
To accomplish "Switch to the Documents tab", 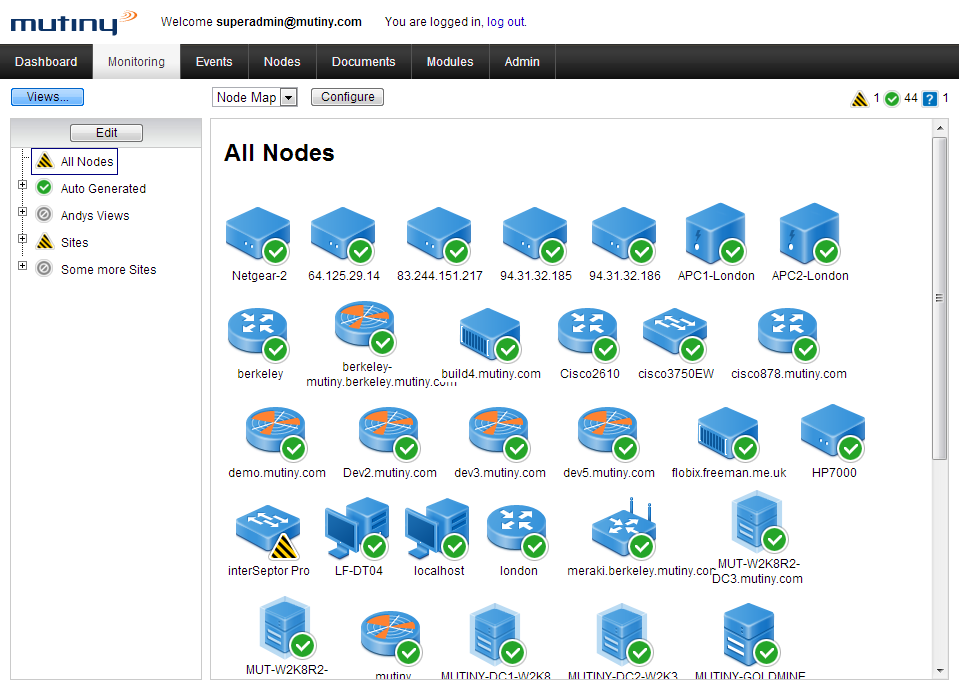I will click(364, 62).
